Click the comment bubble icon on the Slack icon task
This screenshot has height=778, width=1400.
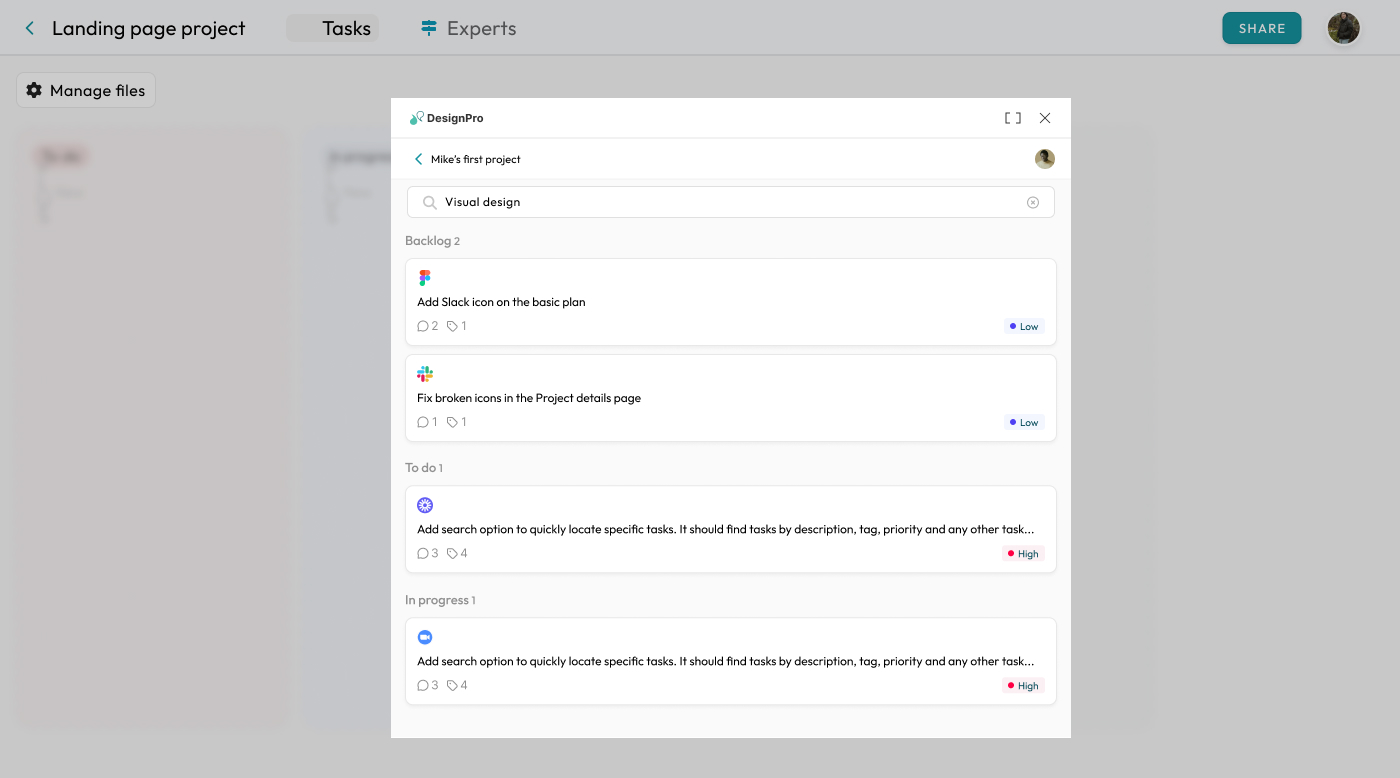tap(423, 325)
